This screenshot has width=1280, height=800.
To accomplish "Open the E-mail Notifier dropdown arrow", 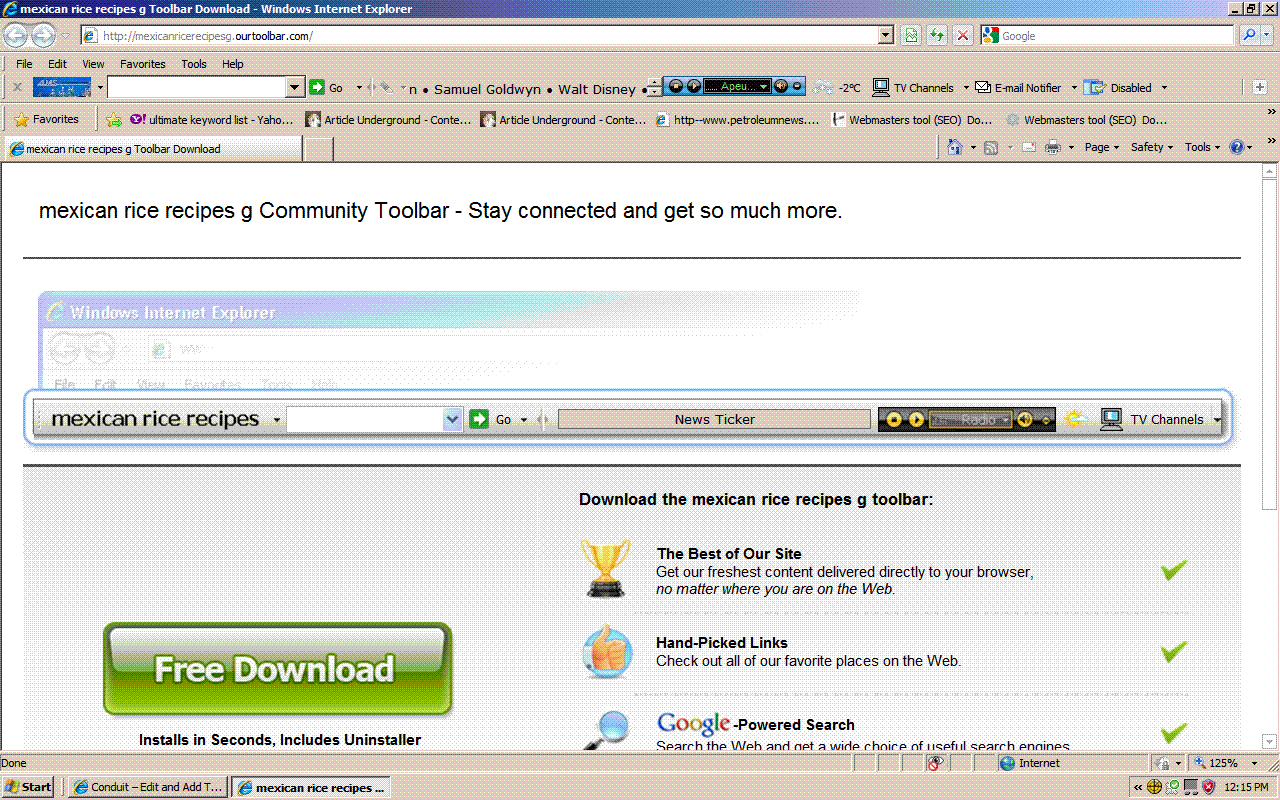I will (1074, 88).
